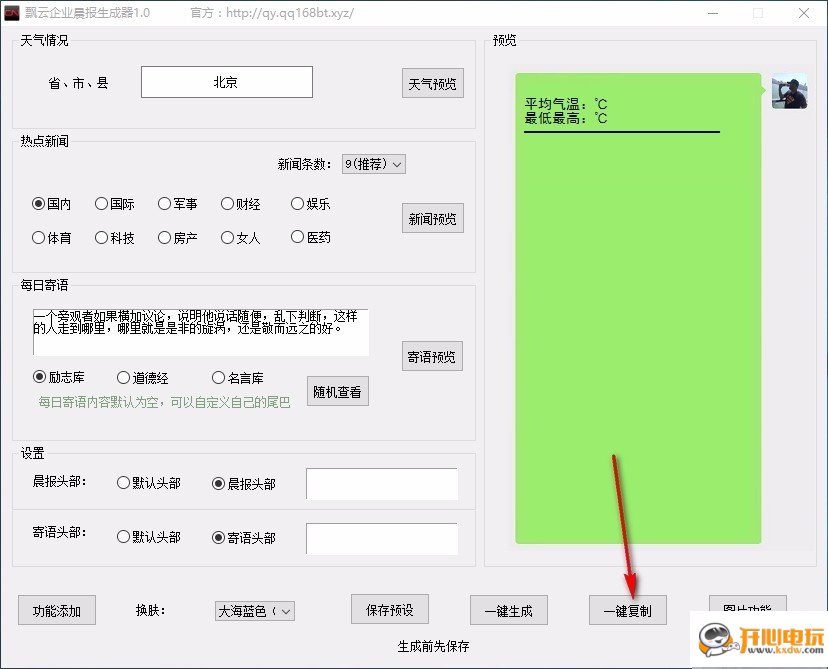Click the 寄语预览 button
This screenshot has width=828, height=669.
click(432, 356)
